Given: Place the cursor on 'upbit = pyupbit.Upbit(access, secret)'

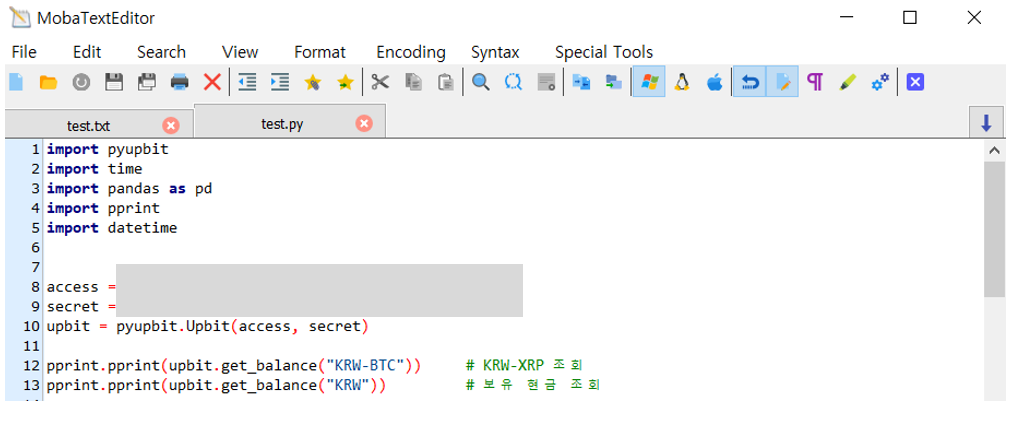Looking at the screenshot, I should [x=207, y=327].
